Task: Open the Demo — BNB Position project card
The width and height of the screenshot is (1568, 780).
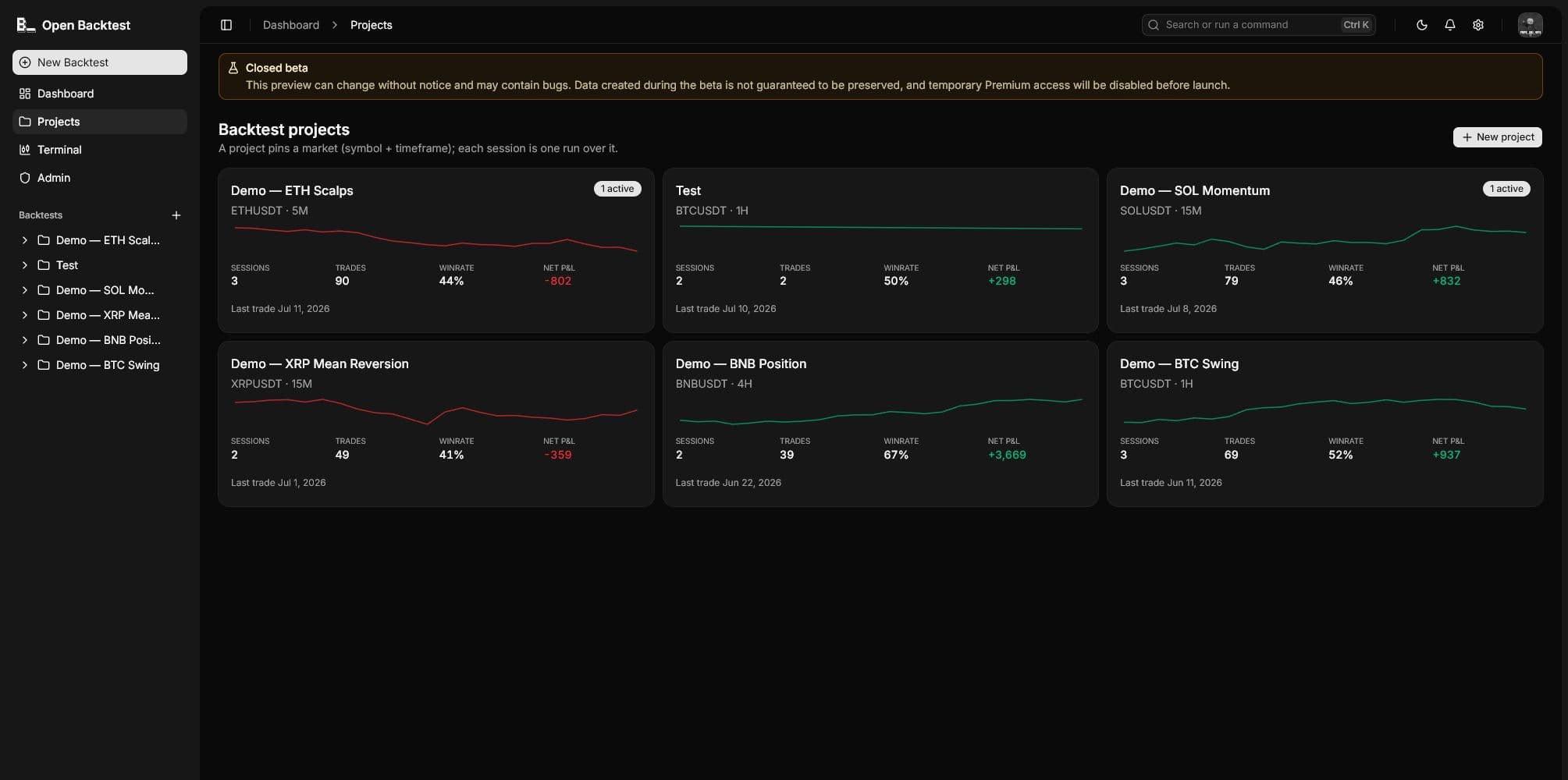Action: [880, 424]
